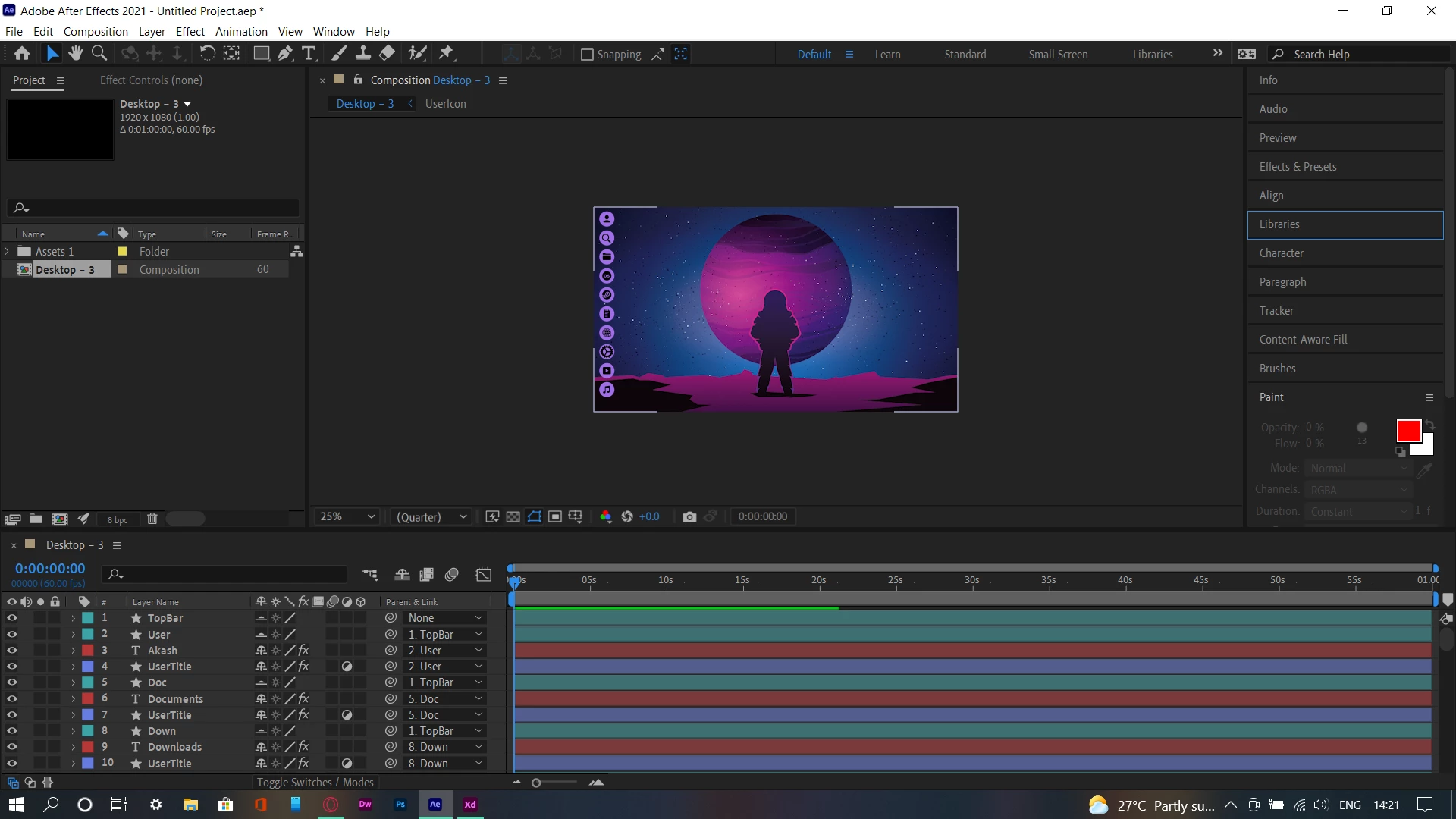Hide the TopBar layer with eye icon
Image resolution: width=1456 pixels, height=819 pixels.
click(11, 618)
